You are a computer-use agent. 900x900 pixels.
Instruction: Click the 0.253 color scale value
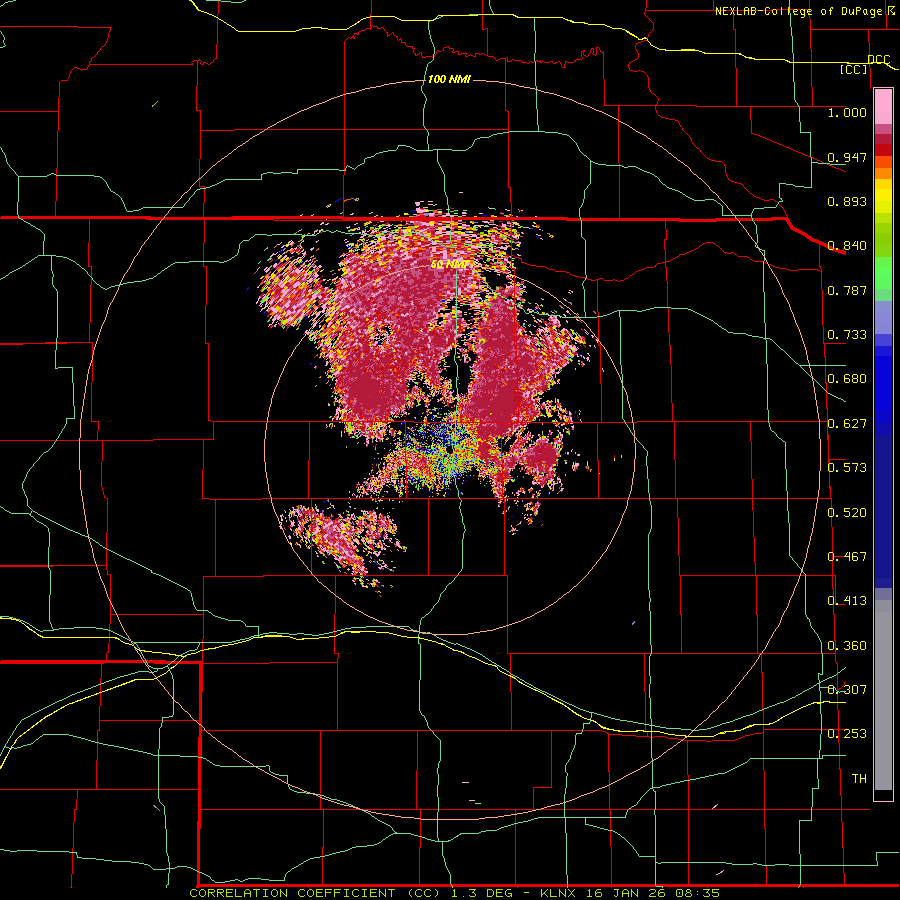[x=847, y=734]
